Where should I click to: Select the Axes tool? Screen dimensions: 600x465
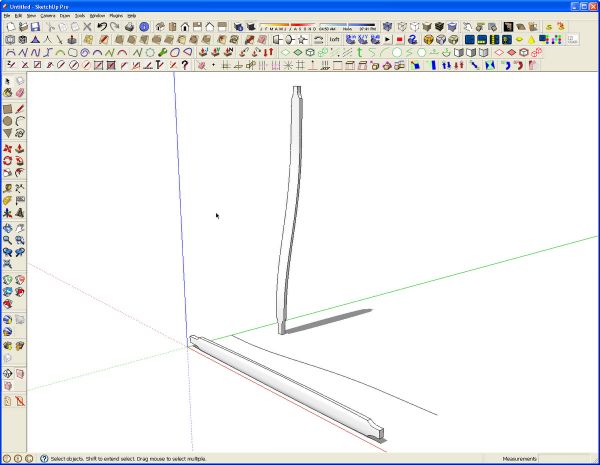[x=7, y=213]
